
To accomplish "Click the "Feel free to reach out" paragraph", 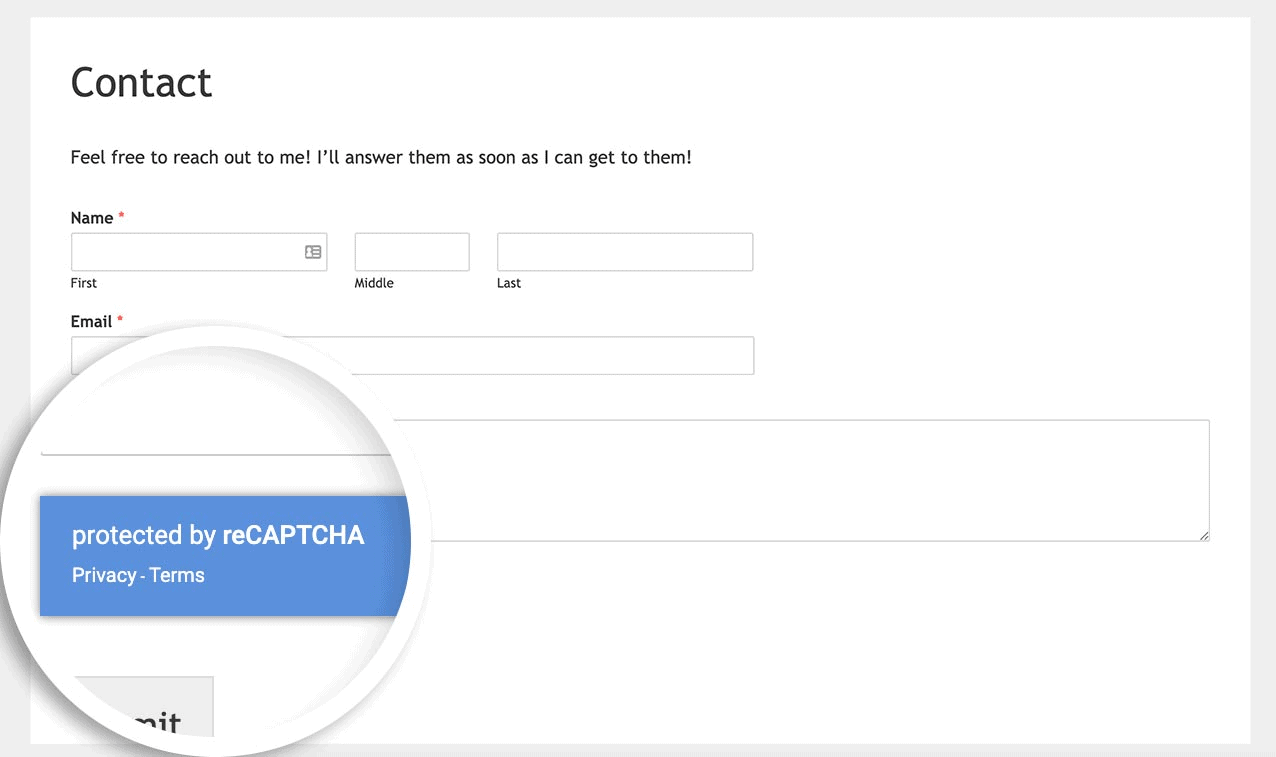I will click(x=380, y=158).
